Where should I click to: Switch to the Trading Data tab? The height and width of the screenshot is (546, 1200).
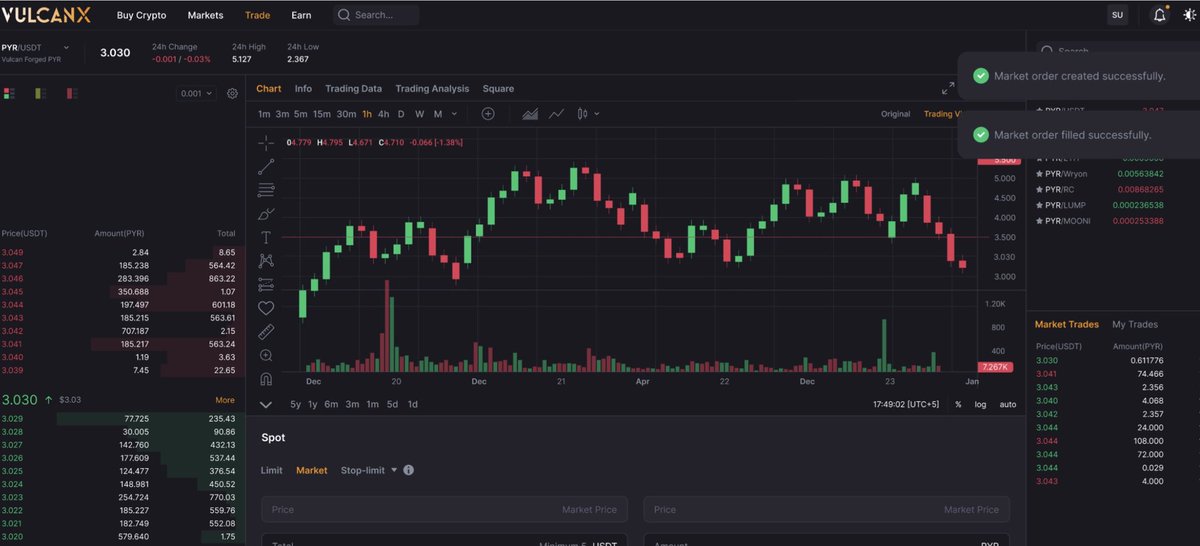[353, 88]
